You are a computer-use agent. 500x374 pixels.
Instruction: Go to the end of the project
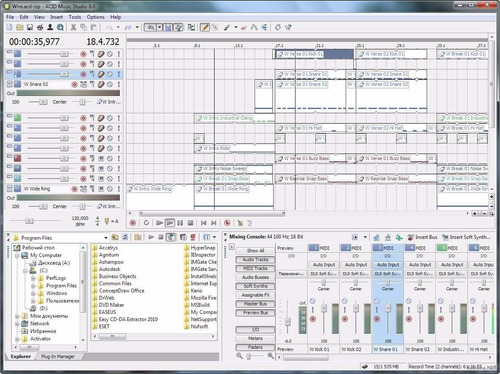coord(214,223)
